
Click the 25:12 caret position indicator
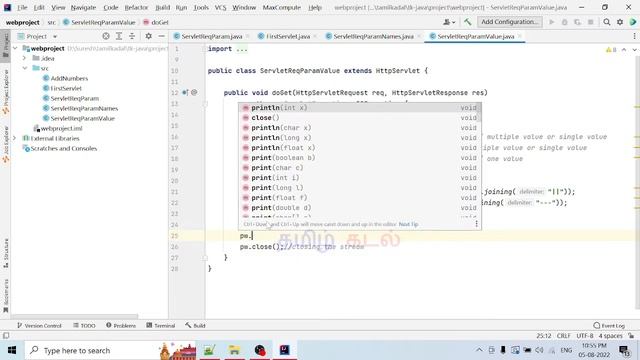(x=543, y=336)
